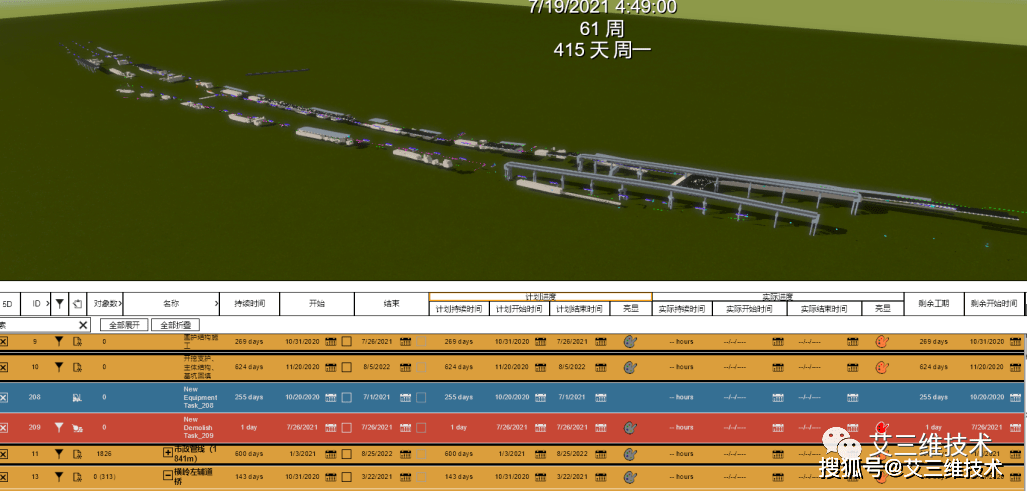
Task: Open the actual end time calendar in row 10
Action: 853,367
